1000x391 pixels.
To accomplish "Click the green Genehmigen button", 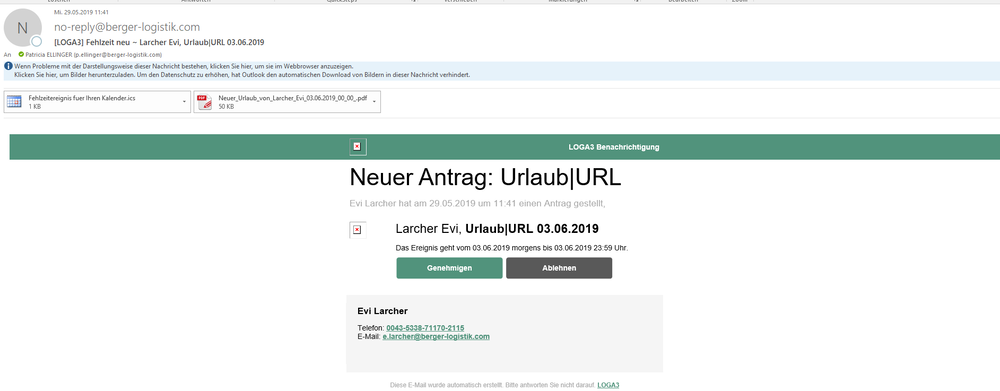I will pyautogui.click(x=450, y=268).
